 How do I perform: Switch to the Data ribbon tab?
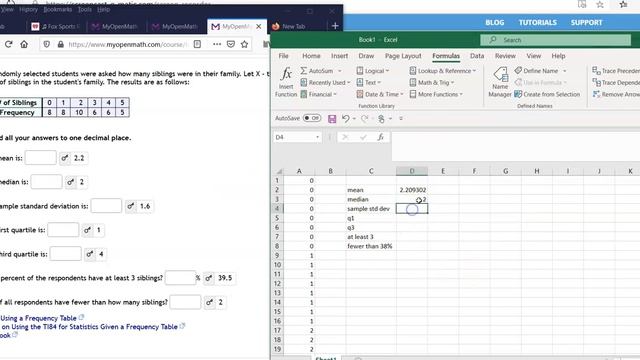click(477, 56)
